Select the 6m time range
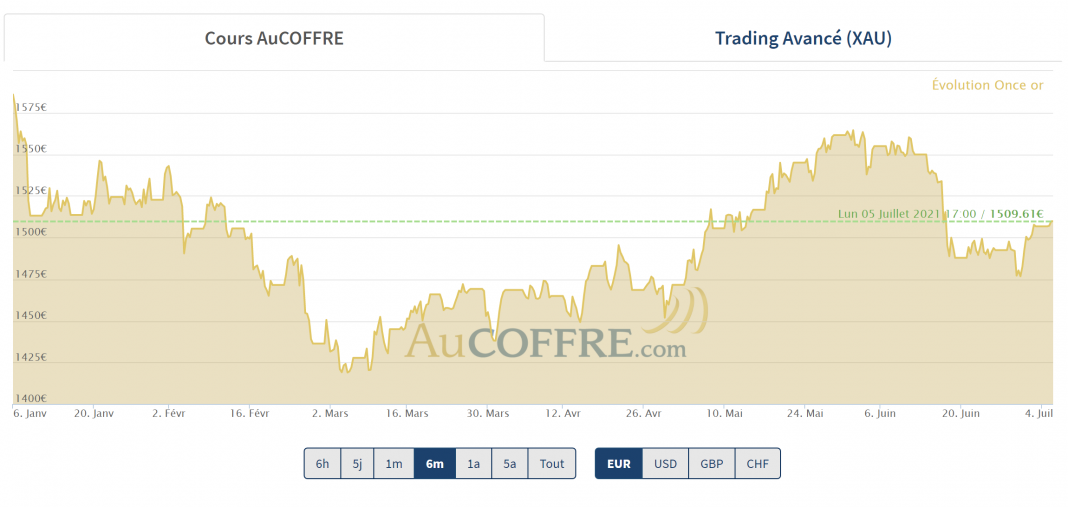The image size is (1068, 507). (435, 463)
